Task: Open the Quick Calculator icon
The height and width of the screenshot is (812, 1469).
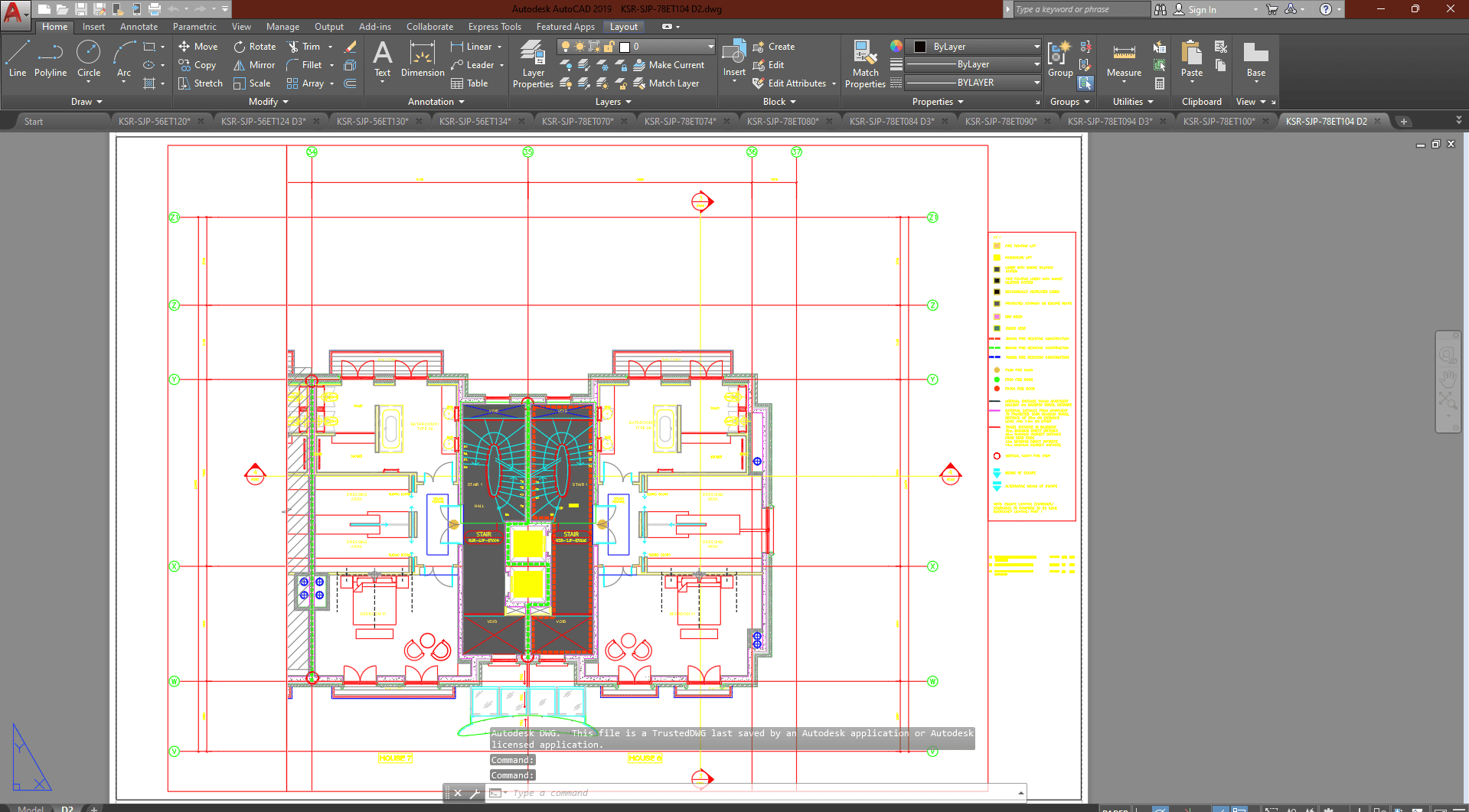Action: click(1160, 83)
